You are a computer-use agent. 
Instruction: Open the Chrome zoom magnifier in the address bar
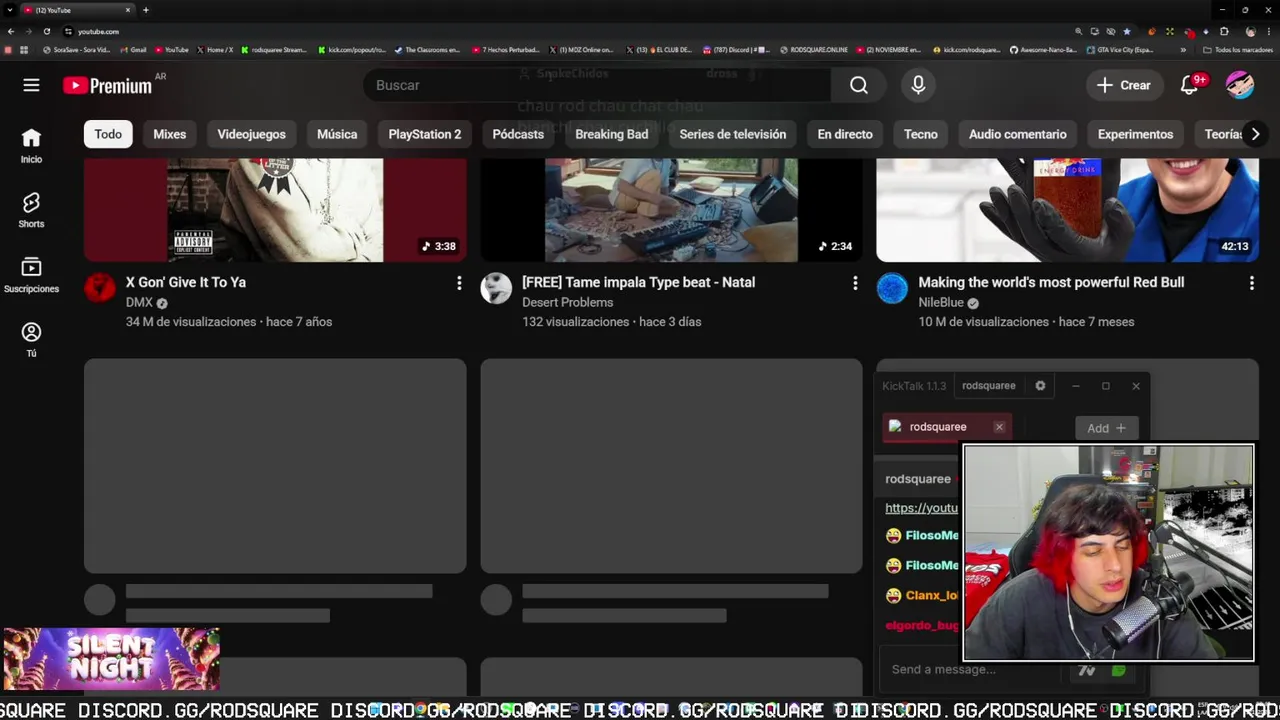[x=1078, y=31]
